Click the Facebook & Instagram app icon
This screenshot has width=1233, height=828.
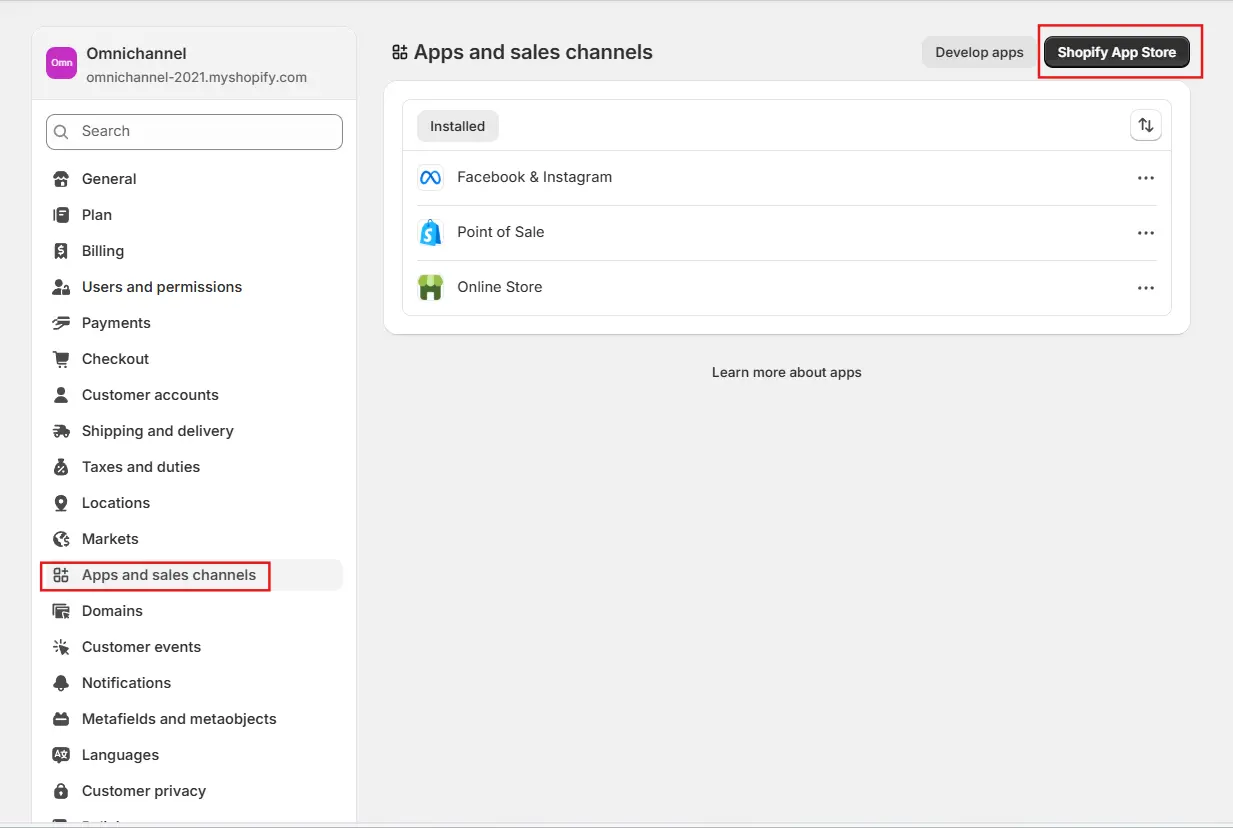pyautogui.click(x=431, y=177)
